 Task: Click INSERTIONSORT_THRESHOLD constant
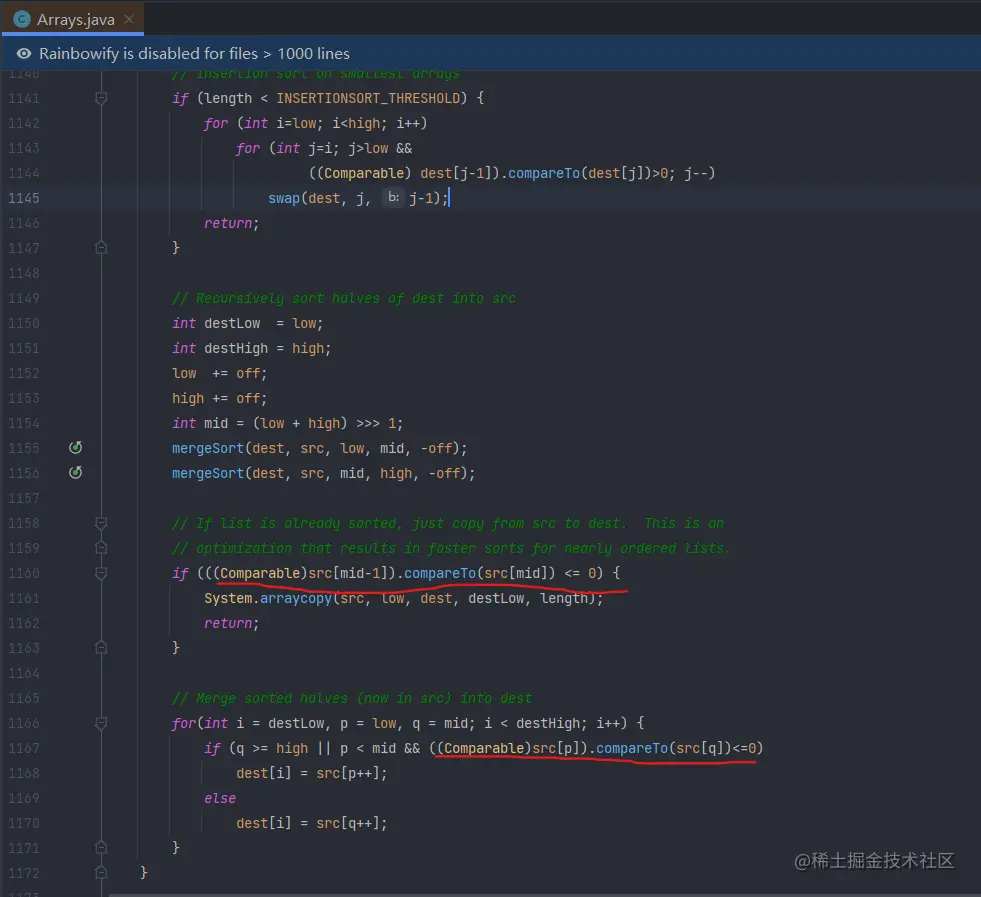coord(368,98)
